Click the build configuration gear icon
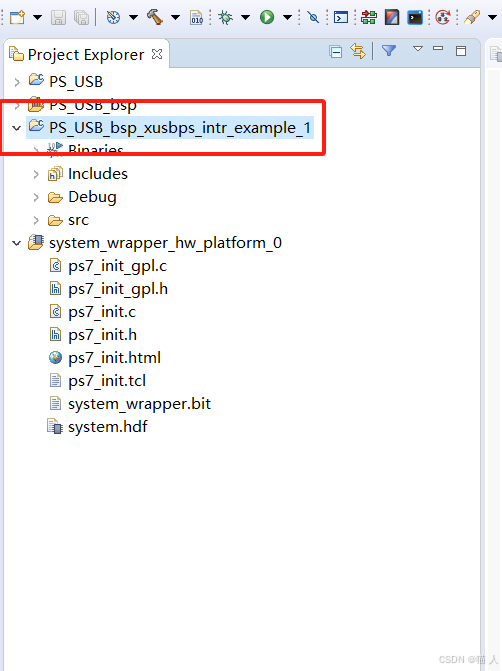The height and width of the screenshot is (671, 502). [113, 18]
